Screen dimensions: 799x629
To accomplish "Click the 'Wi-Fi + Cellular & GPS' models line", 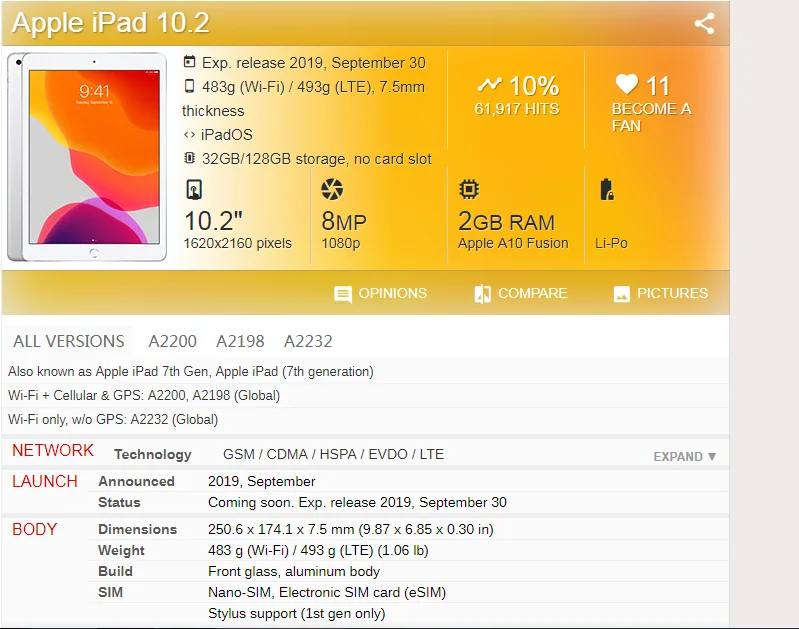I will pos(144,396).
